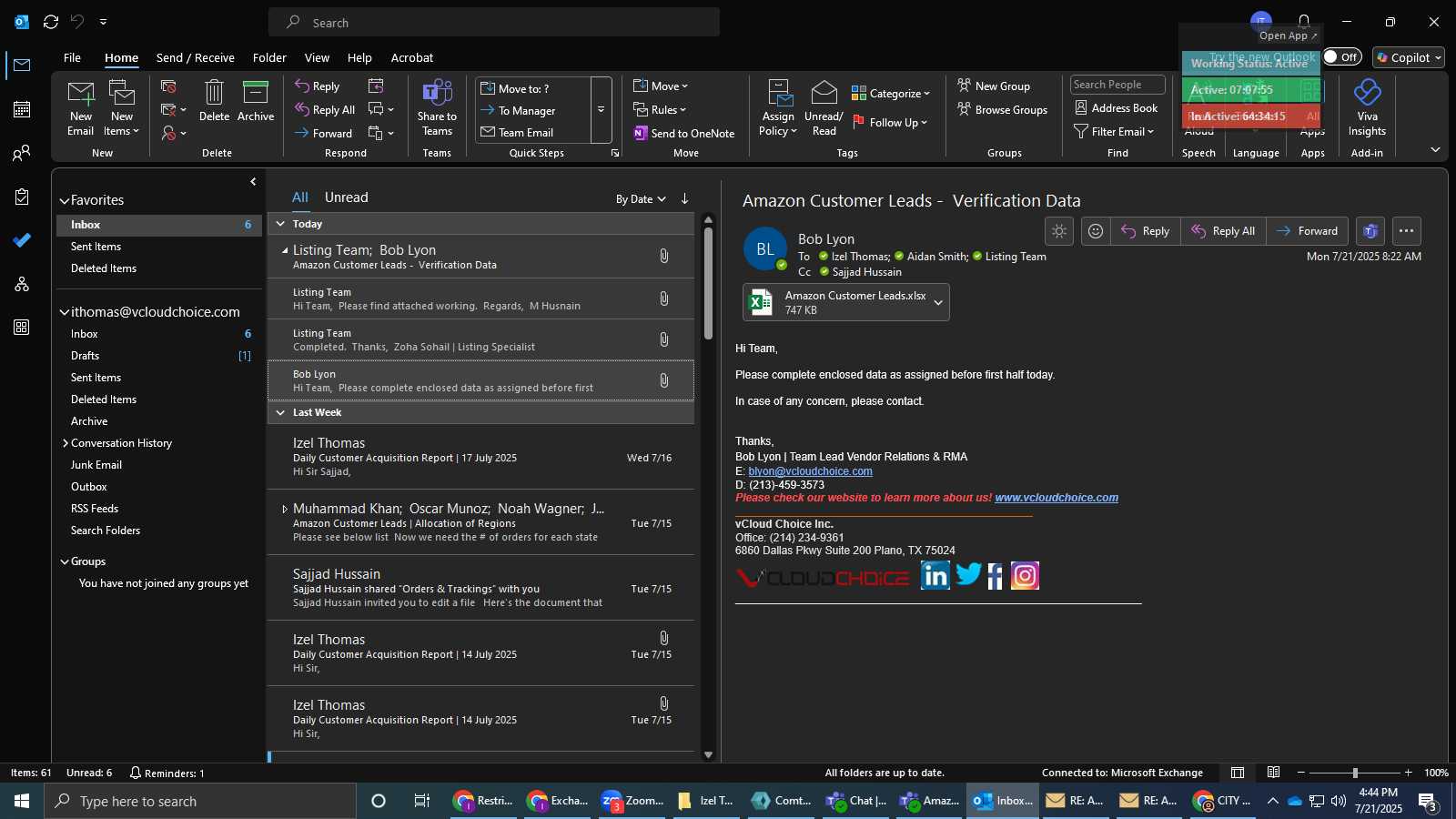Viewport: 1456px width, 819px height.
Task: Open Categorize dropdown
Action: tap(891, 93)
